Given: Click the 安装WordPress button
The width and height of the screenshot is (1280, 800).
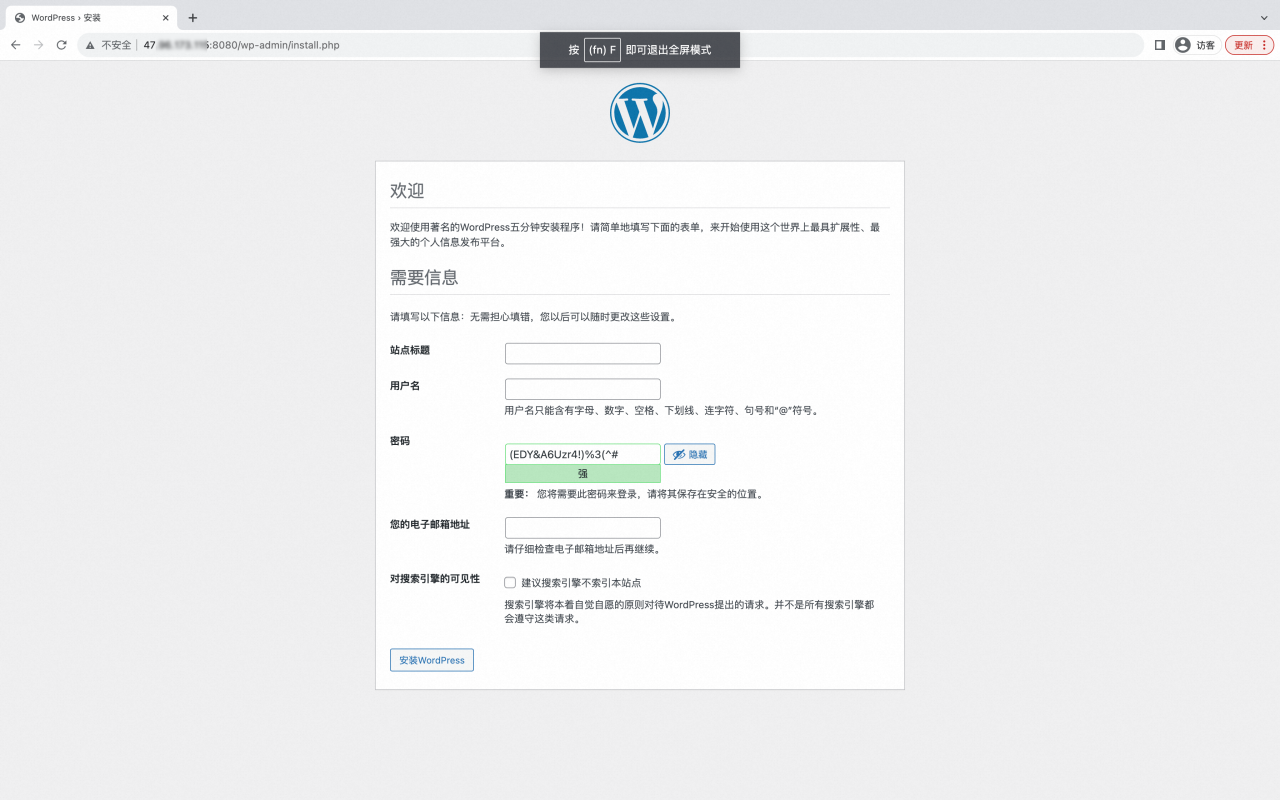Looking at the screenshot, I should tap(431, 659).
